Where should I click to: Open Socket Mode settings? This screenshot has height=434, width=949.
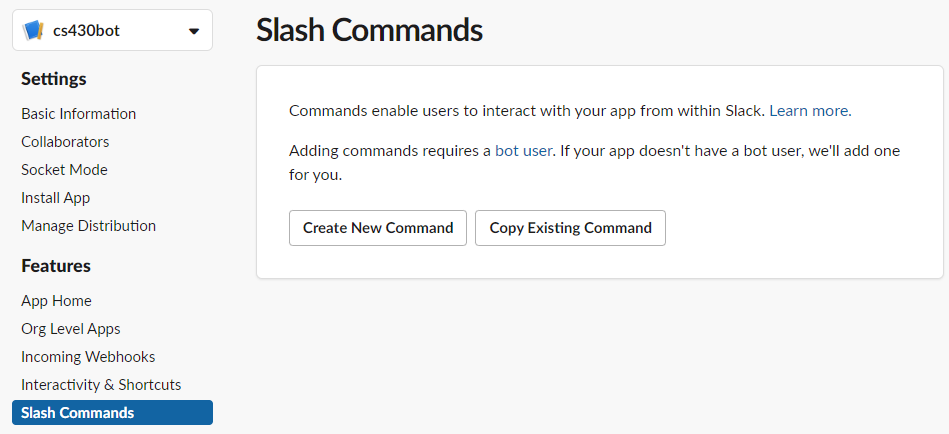click(64, 170)
